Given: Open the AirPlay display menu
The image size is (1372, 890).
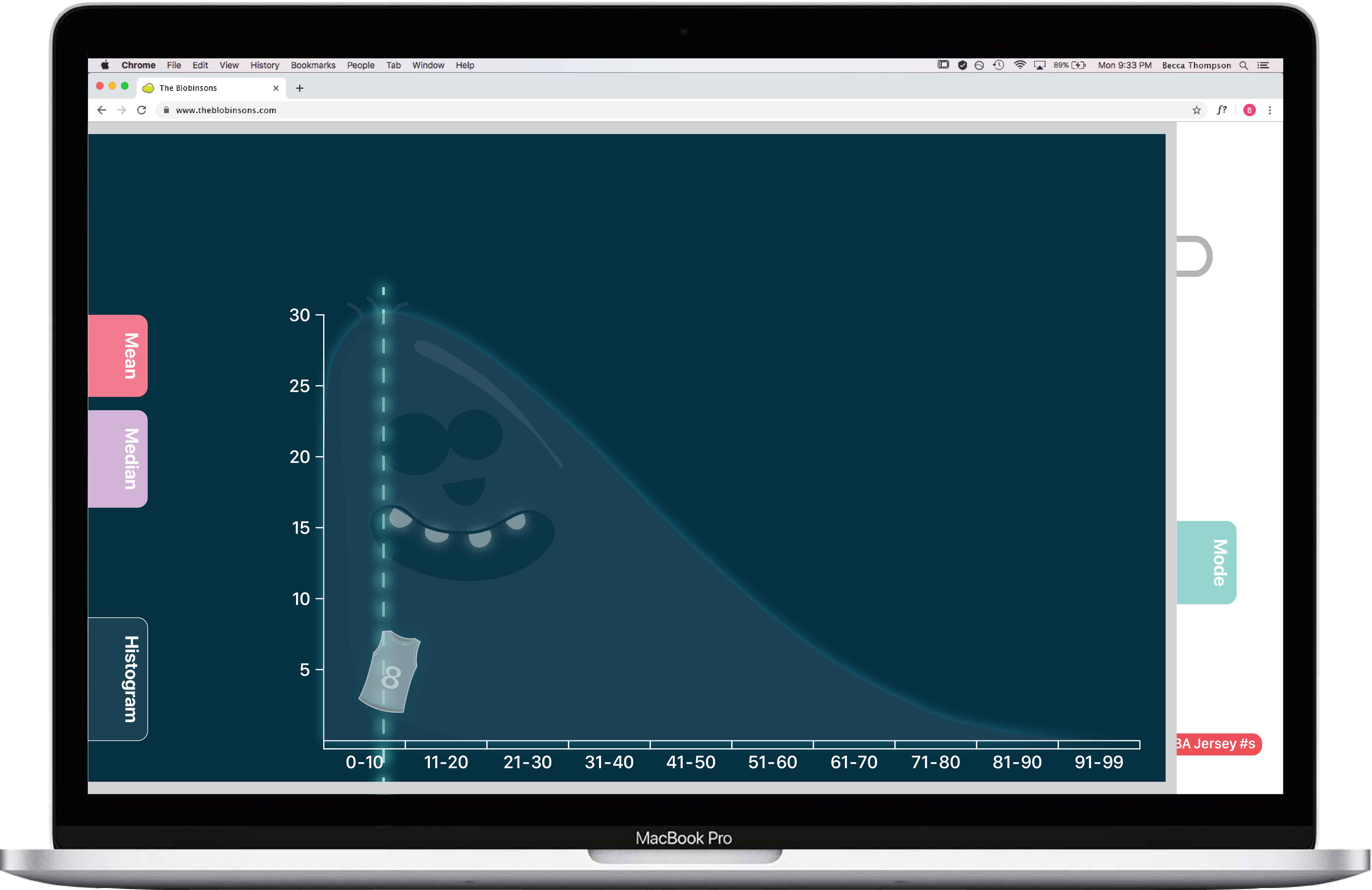Looking at the screenshot, I should click(x=1039, y=65).
